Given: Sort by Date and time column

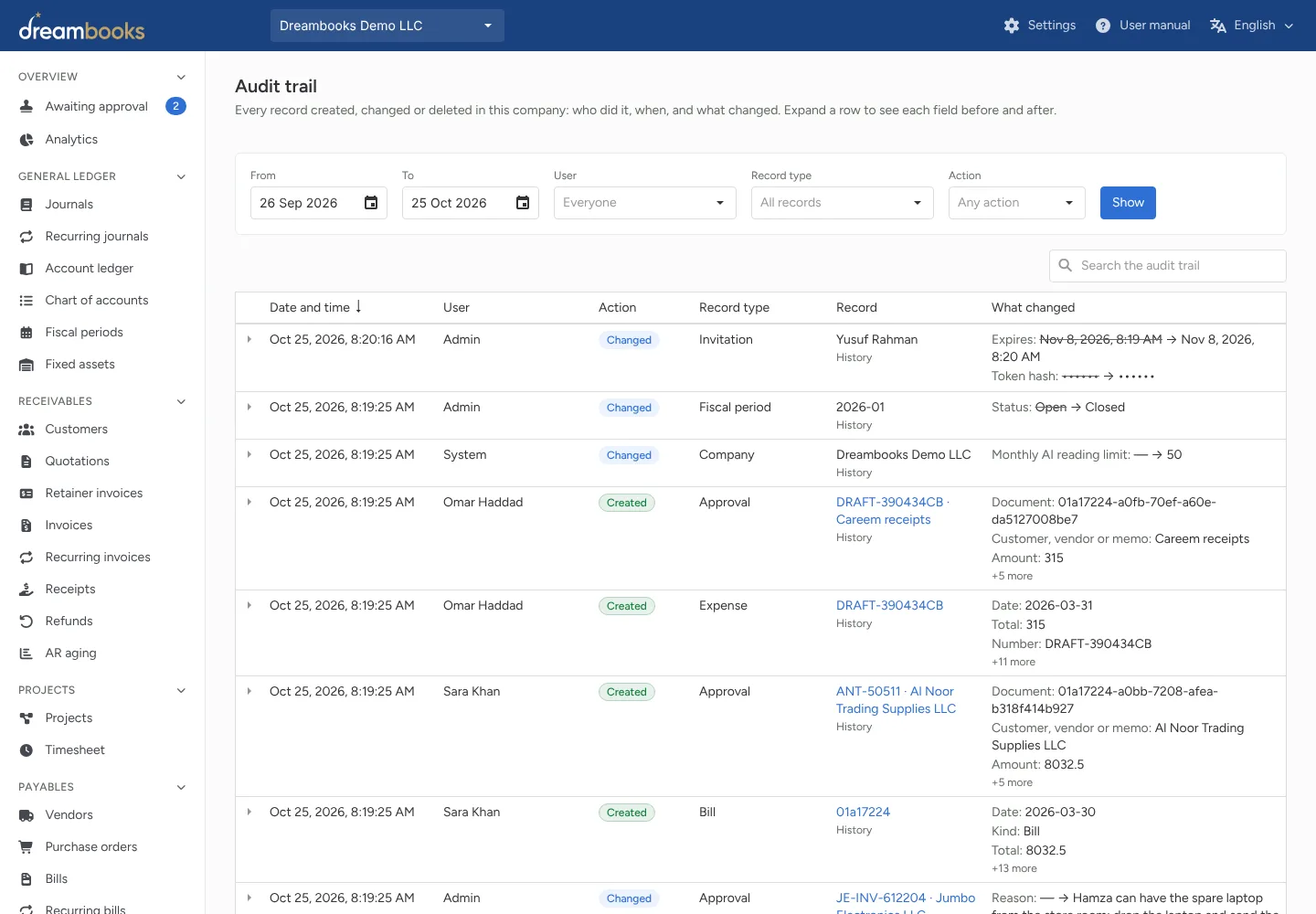Looking at the screenshot, I should coord(315,308).
